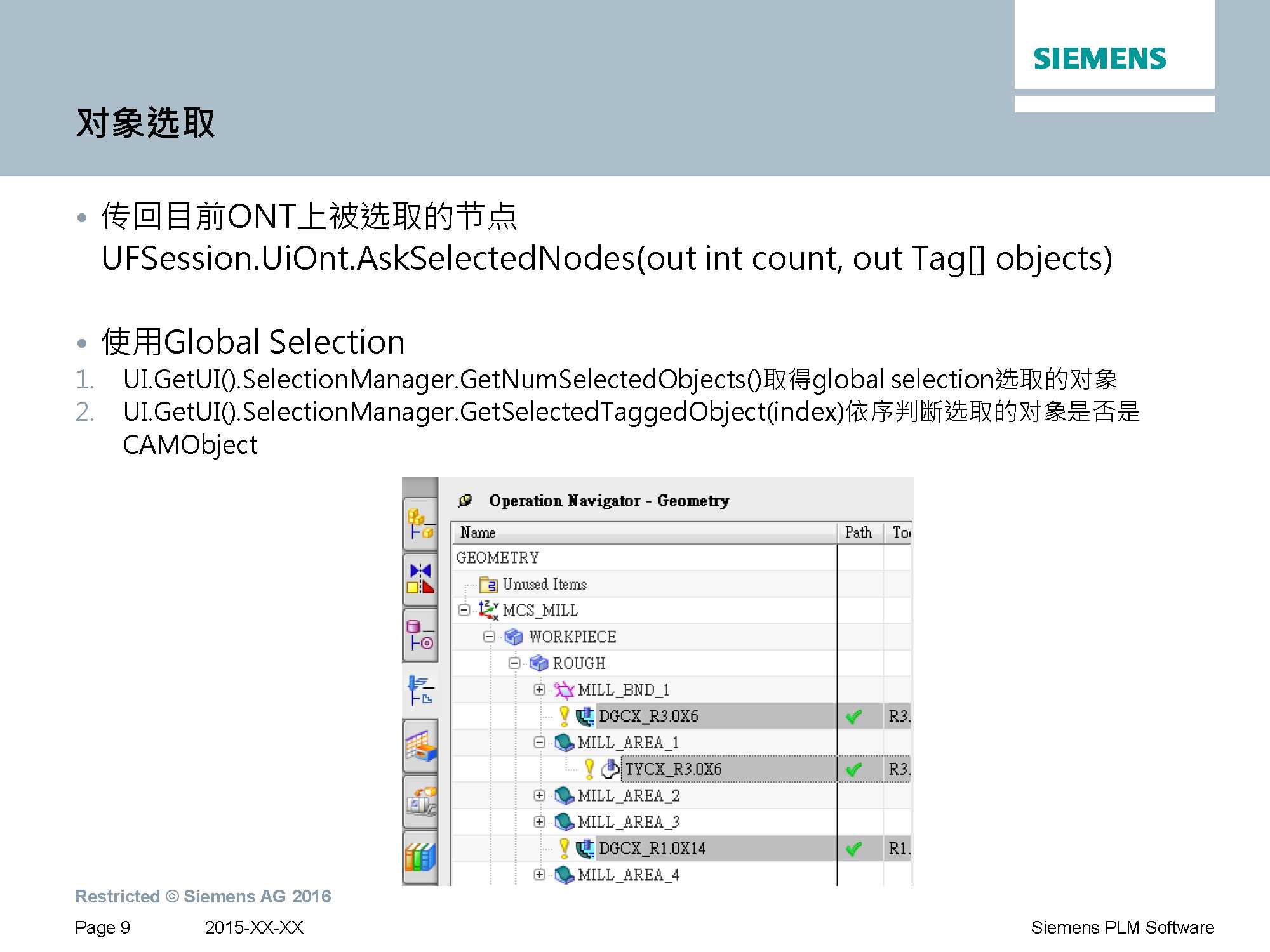
Task: Click the Page 9 footer text
Action: 102,927
